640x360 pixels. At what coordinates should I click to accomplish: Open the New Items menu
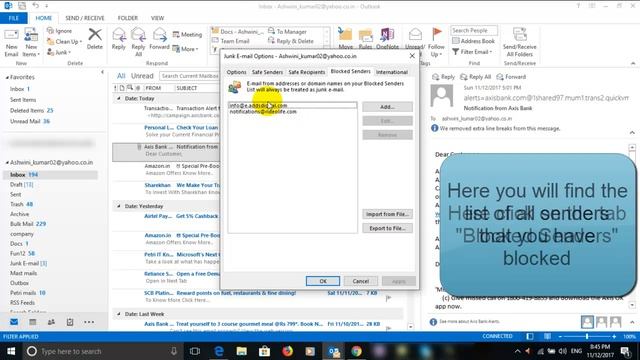[31, 42]
